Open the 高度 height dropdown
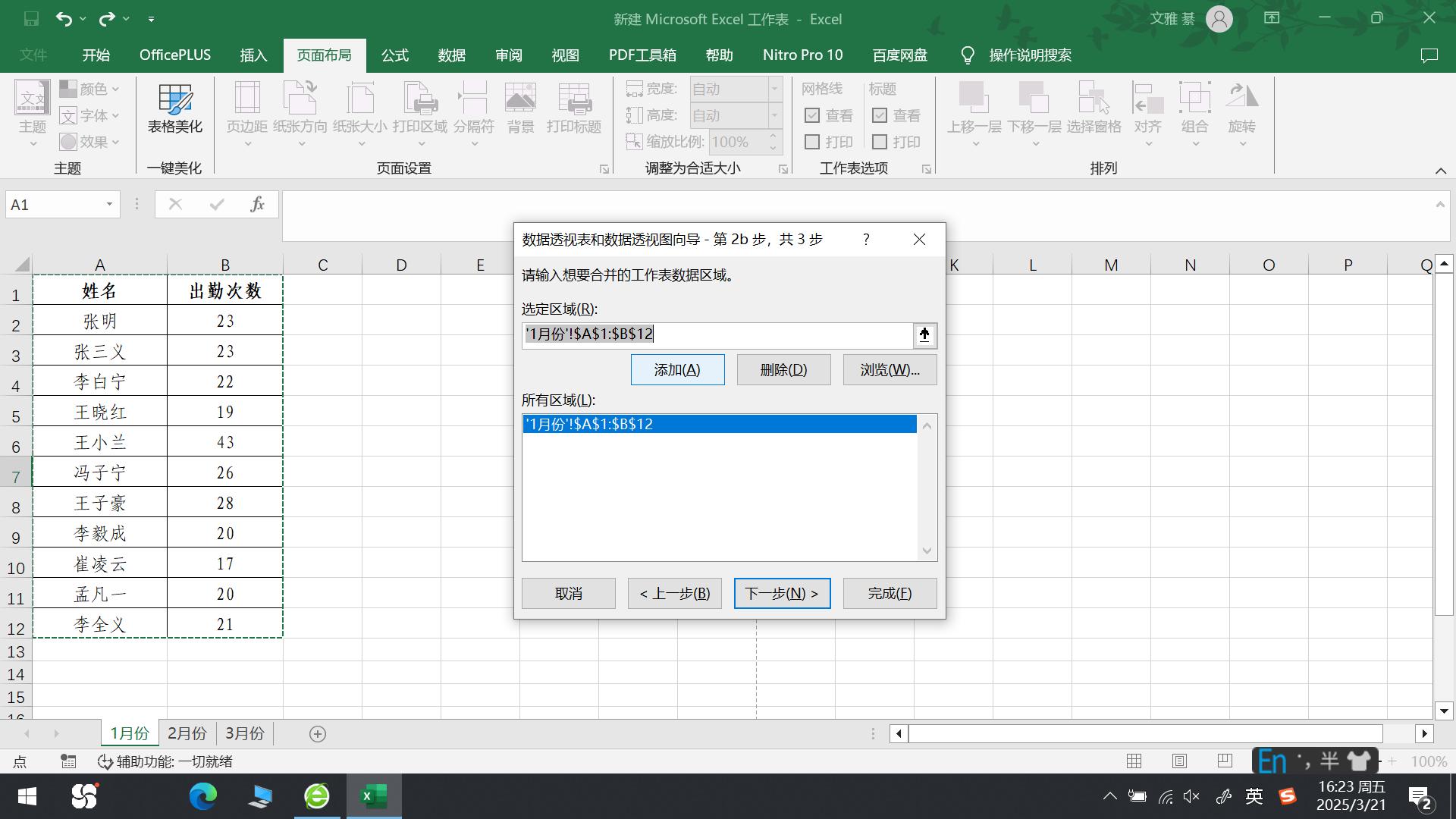1456x819 pixels. 774,115
